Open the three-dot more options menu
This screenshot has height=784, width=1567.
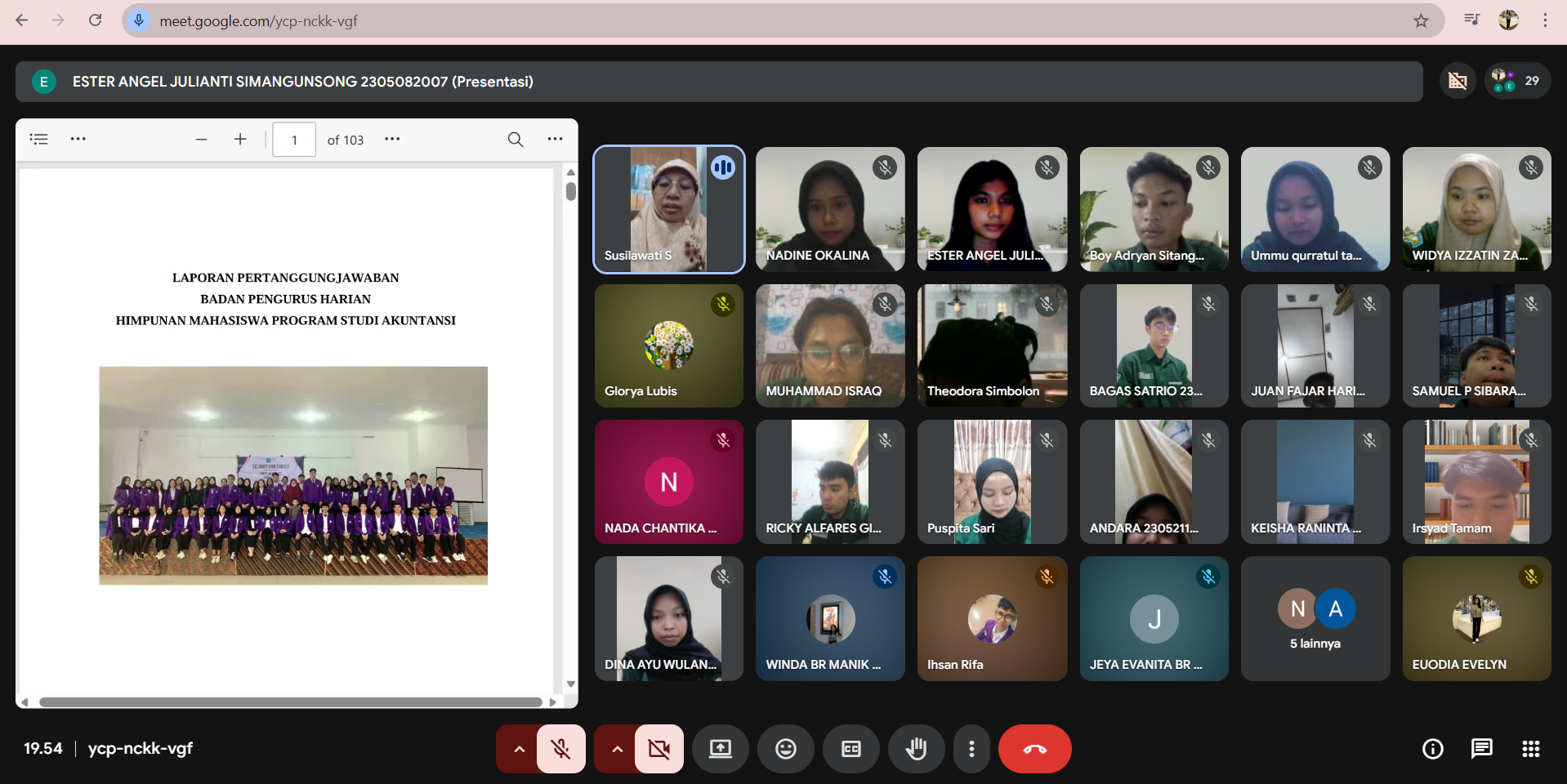[x=971, y=749]
